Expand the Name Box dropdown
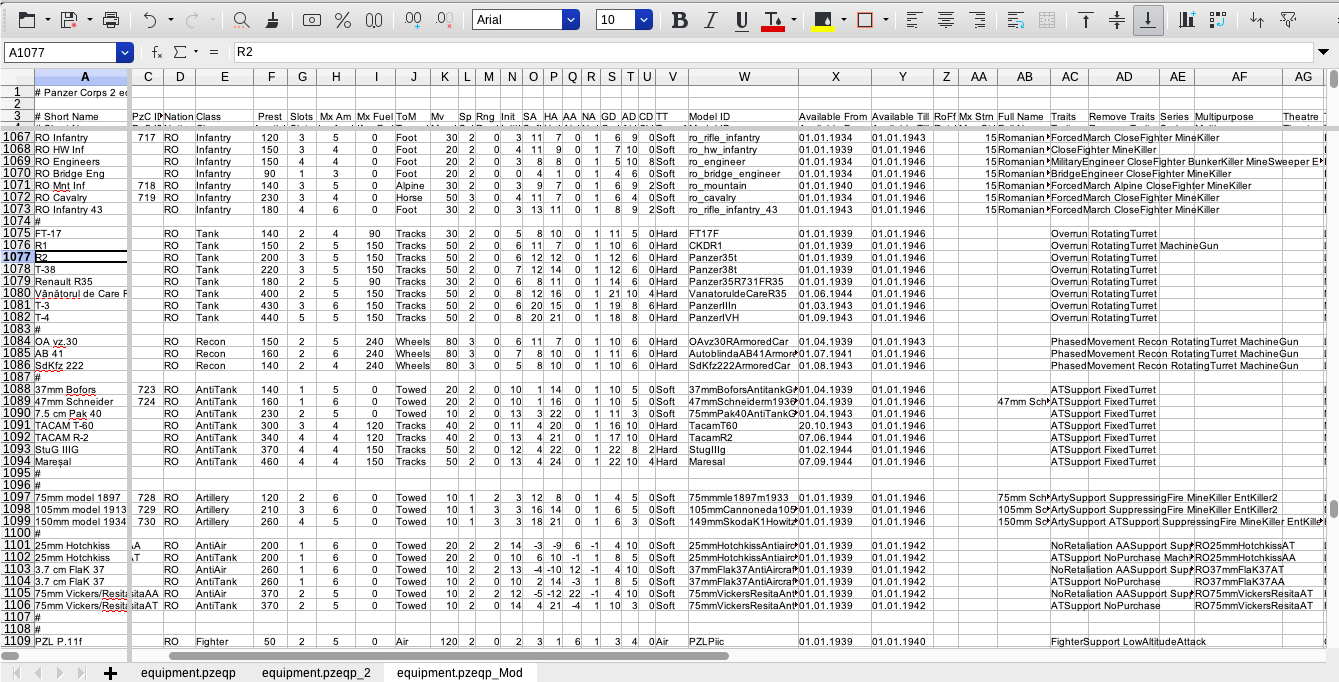1339x682 pixels. coord(125,52)
